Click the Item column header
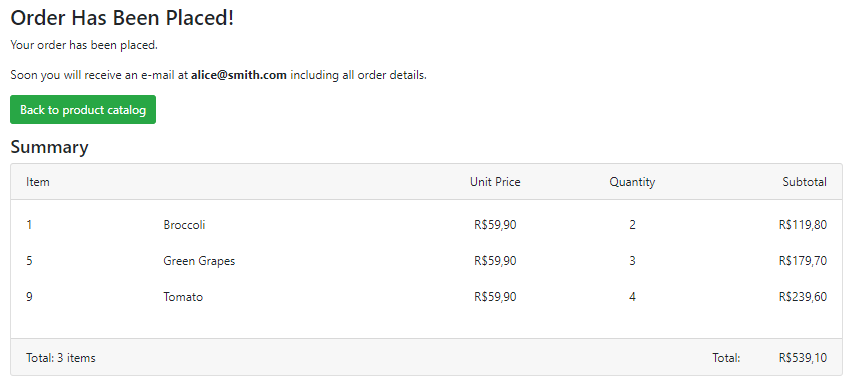 coord(38,182)
